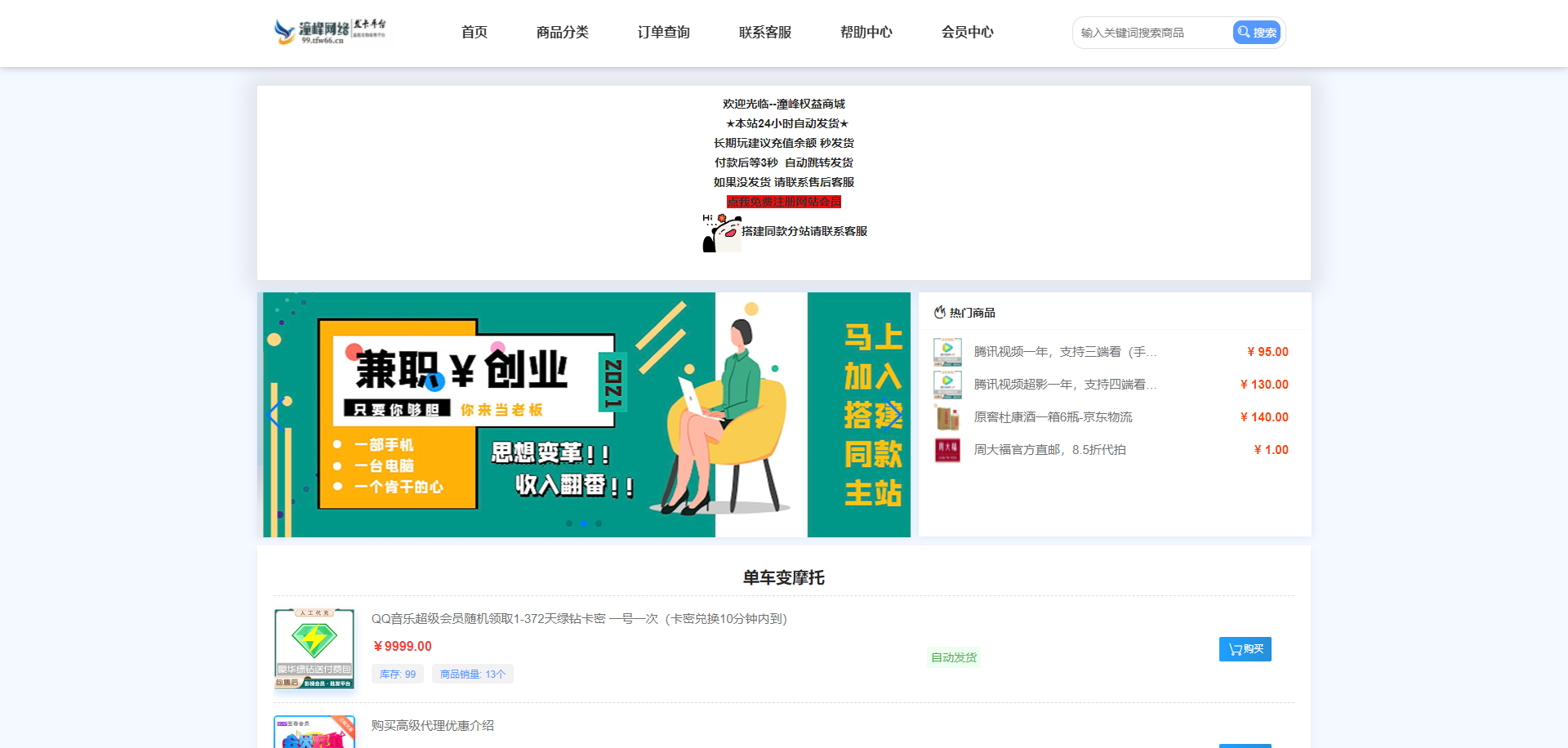This screenshot has width=1568, height=748.
Task: Focus the product keyword search field
Action: 1152,33
